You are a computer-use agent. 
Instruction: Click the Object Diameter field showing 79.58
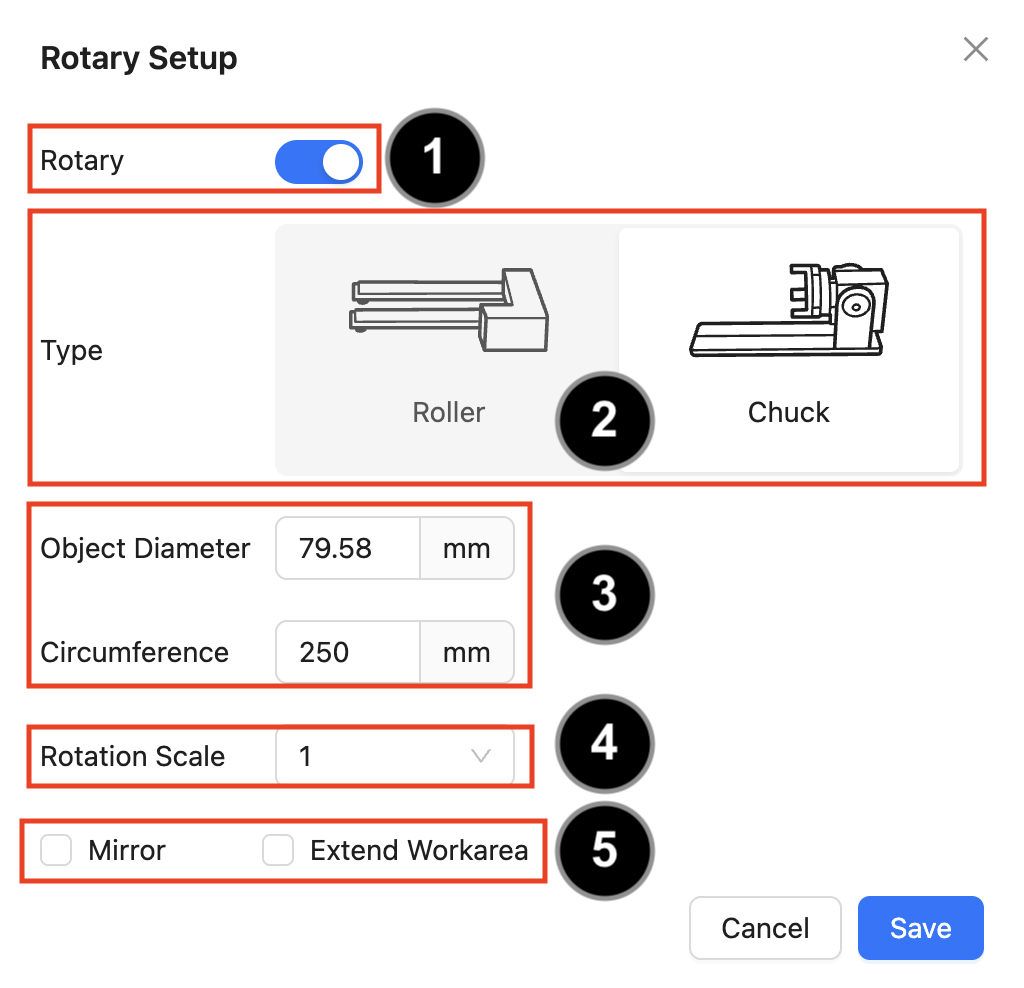pyautogui.click(x=348, y=549)
